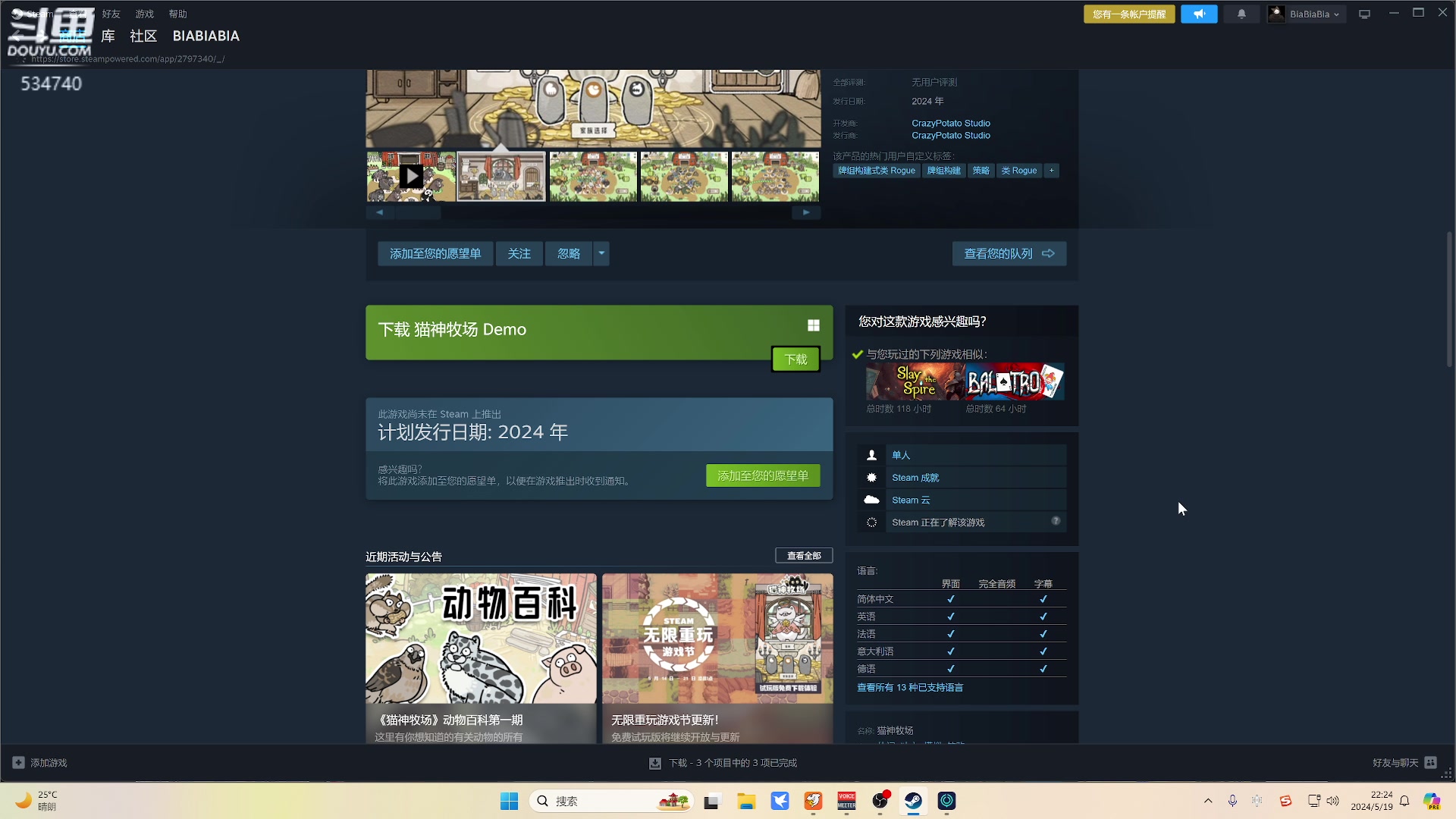Image resolution: width=1456 pixels, height=819 pixels.
Task: Open the Copilot icon in taskbar corner
Action: coord(1432,801)
